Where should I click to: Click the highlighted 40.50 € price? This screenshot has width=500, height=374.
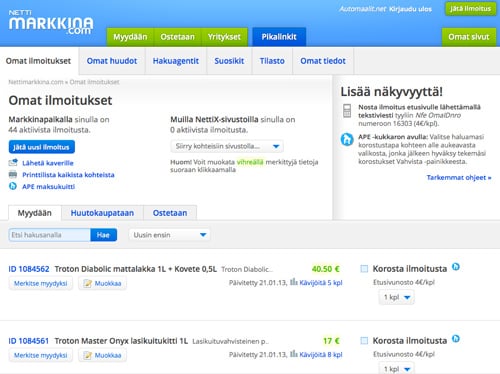pyautogui.click(x=325, y=269)
